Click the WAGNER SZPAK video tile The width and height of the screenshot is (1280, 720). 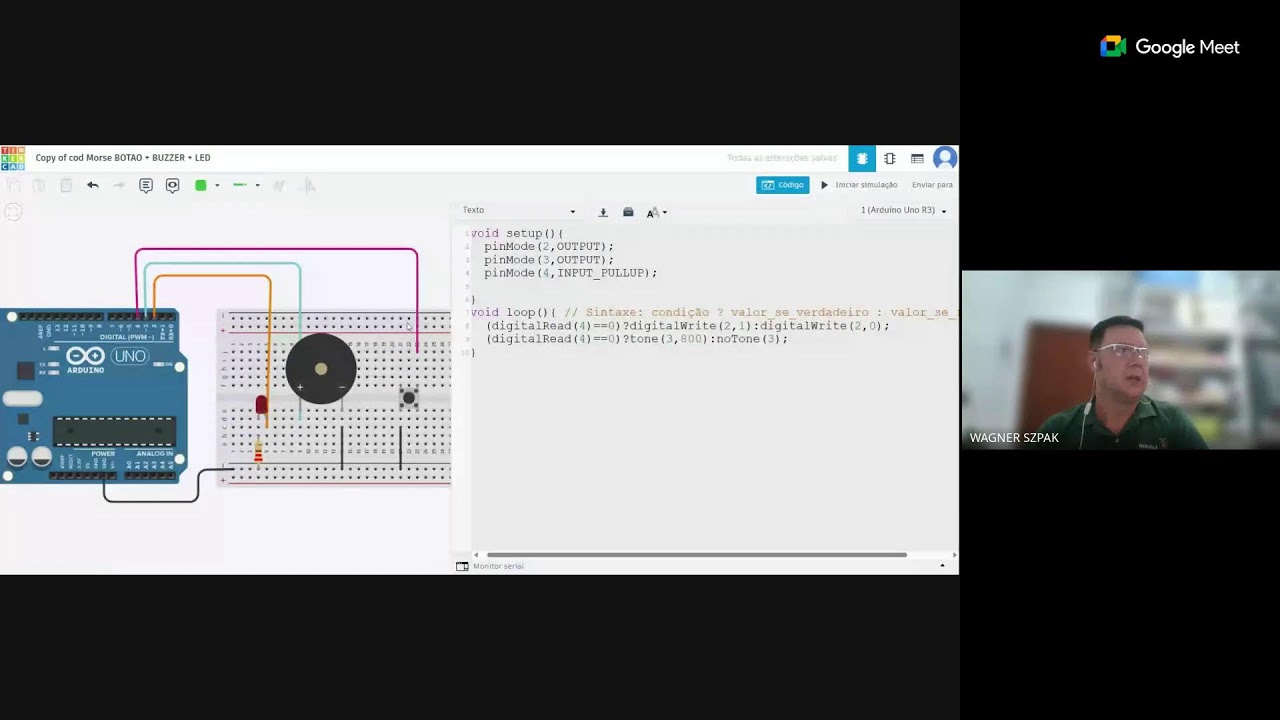[1120, 360]
